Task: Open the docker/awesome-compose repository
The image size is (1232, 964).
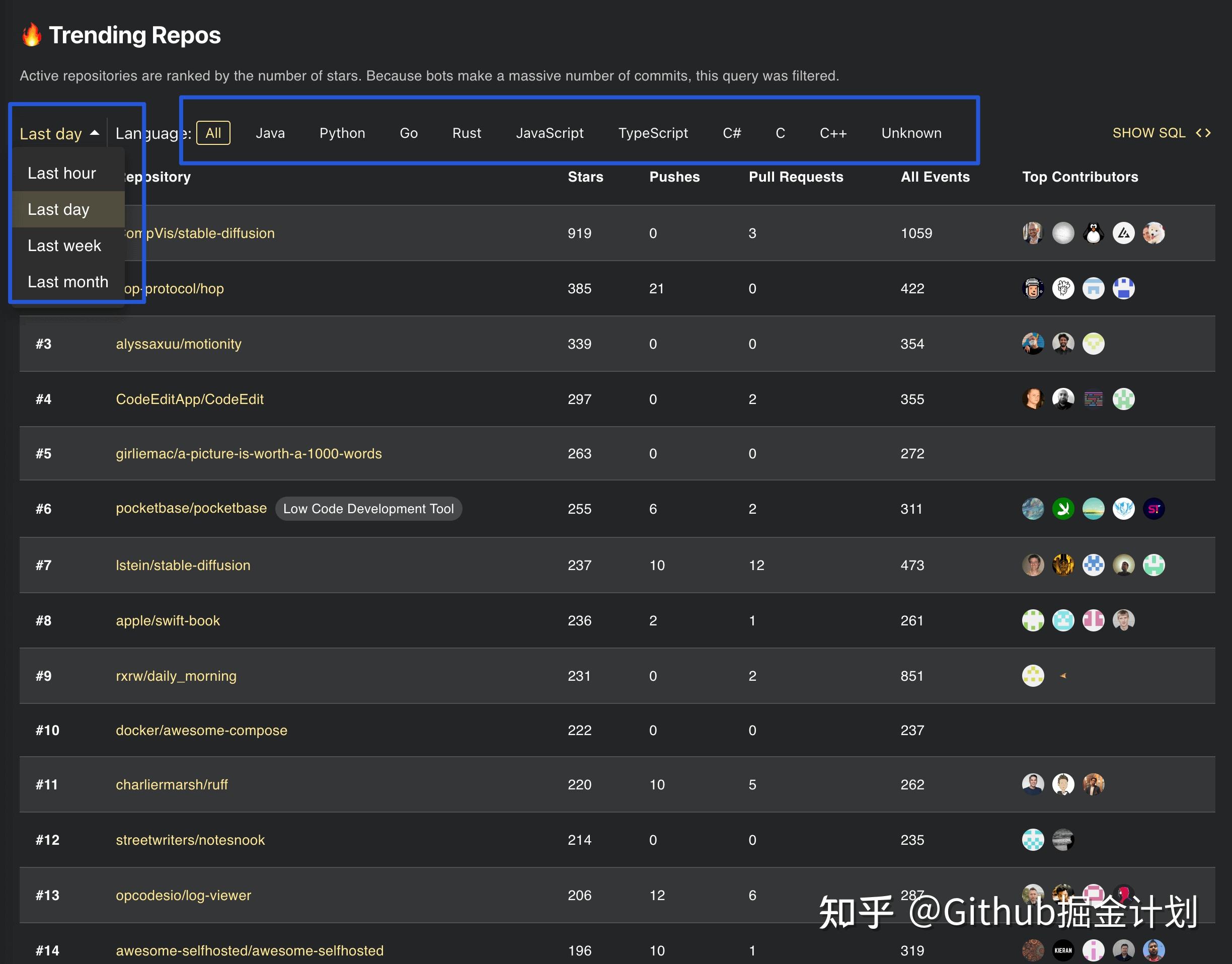Action: point(202,730)
